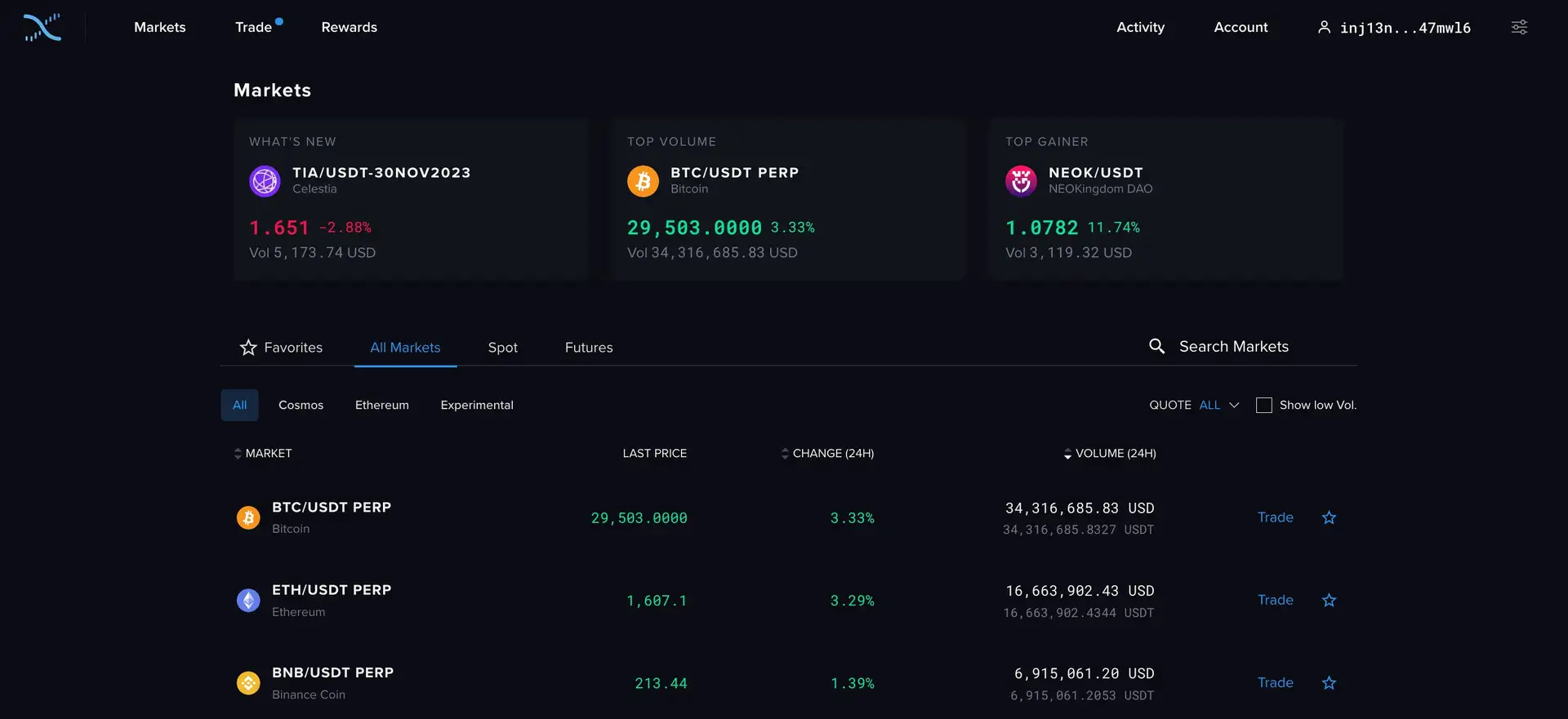This screenshot has width=1568, height=719.
Task: Open the settings sliders icon
Action: (1519, 27)
